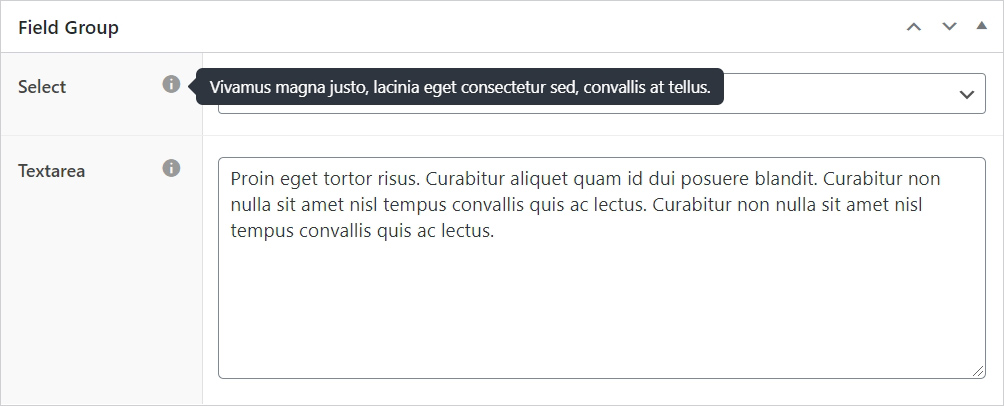
Task: Move the Field Group panel down
Action: [x=949, y=27]
